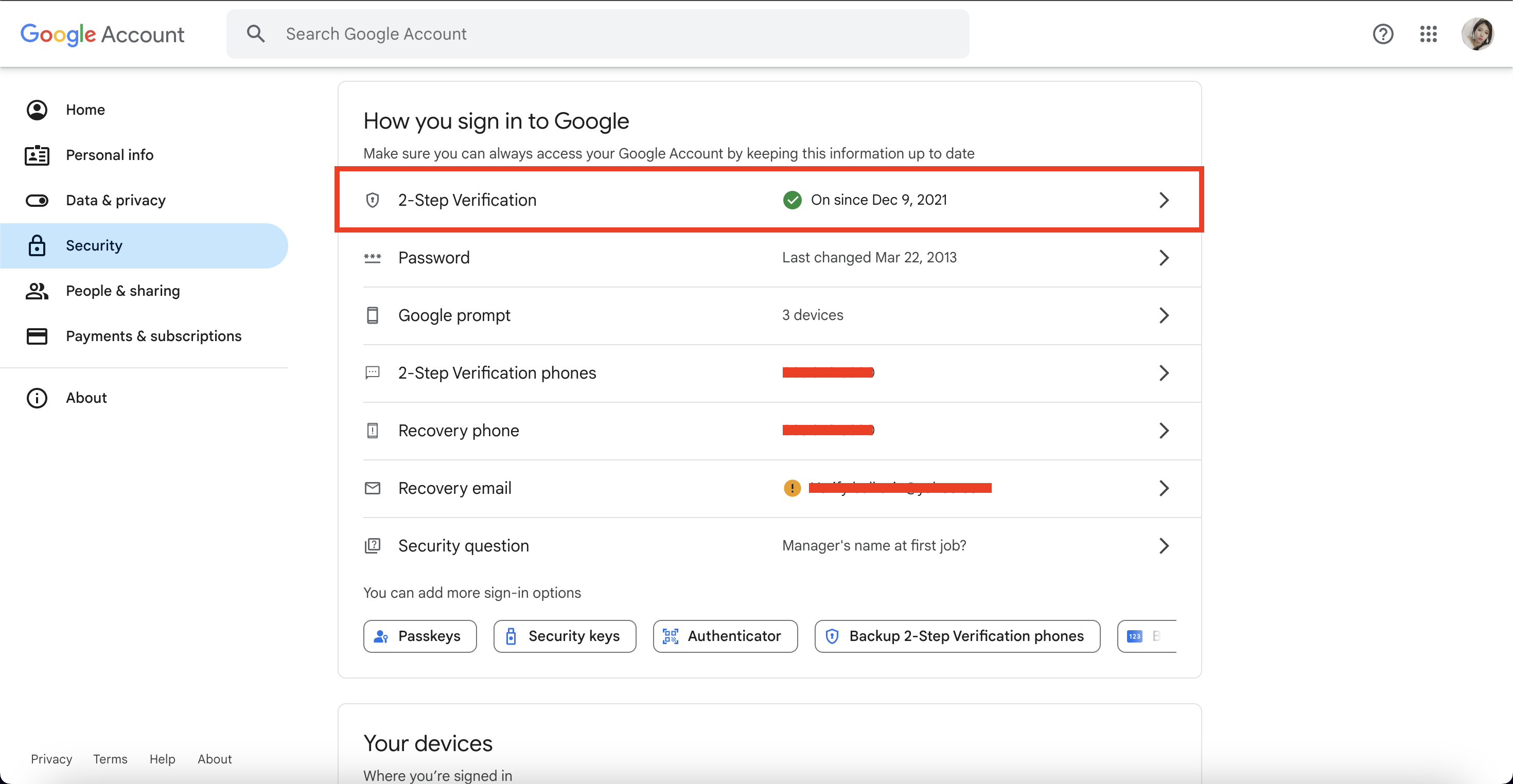
Task: Open the Privacy footer link
Action: 51,759
